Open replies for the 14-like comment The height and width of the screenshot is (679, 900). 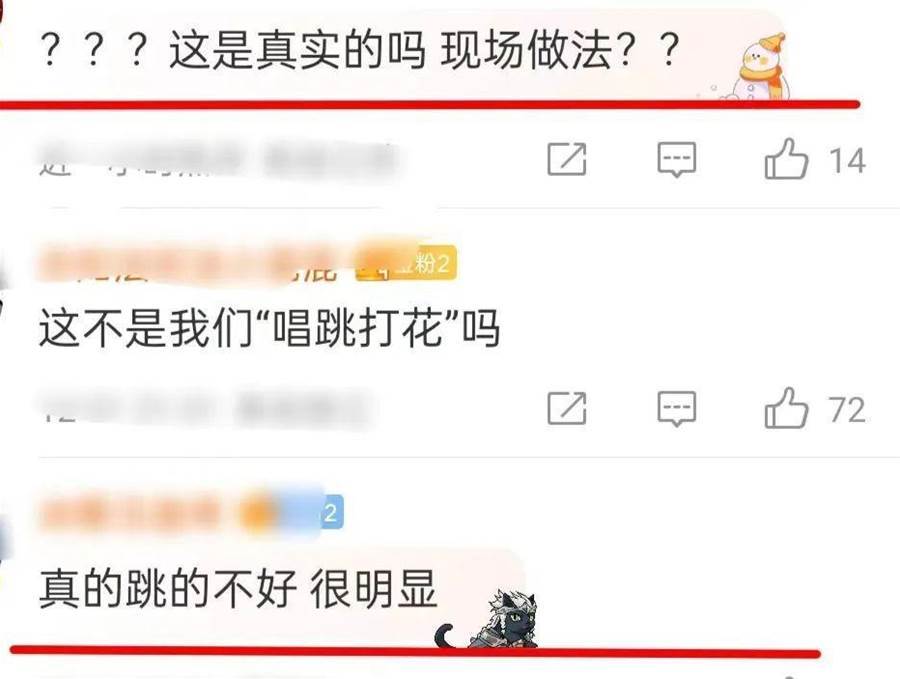pos(677,160)
